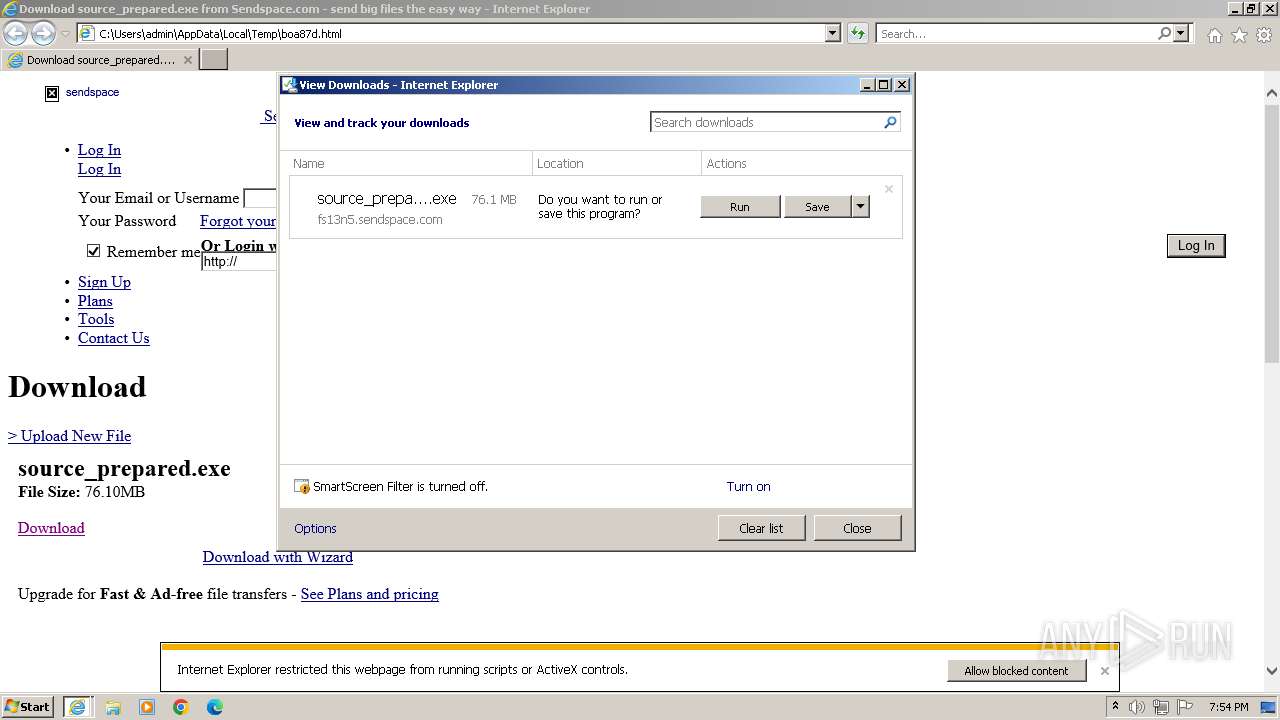Click the IE Forward navigation arrow
The width and height of the screenshot is (1280, 720).
tap(43, 33)
